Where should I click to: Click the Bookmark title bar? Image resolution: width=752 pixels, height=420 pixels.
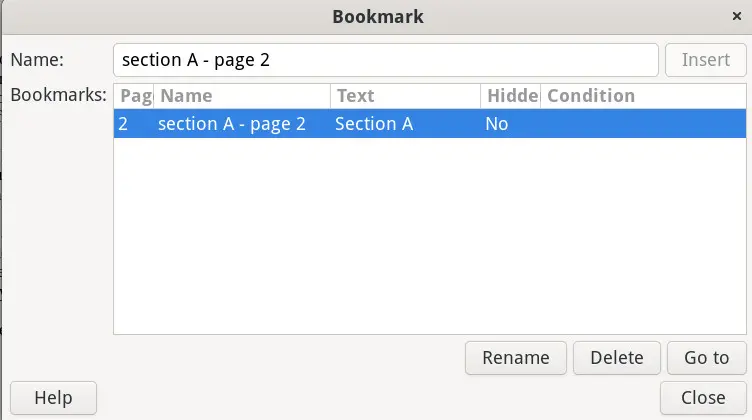pos(376,16)
